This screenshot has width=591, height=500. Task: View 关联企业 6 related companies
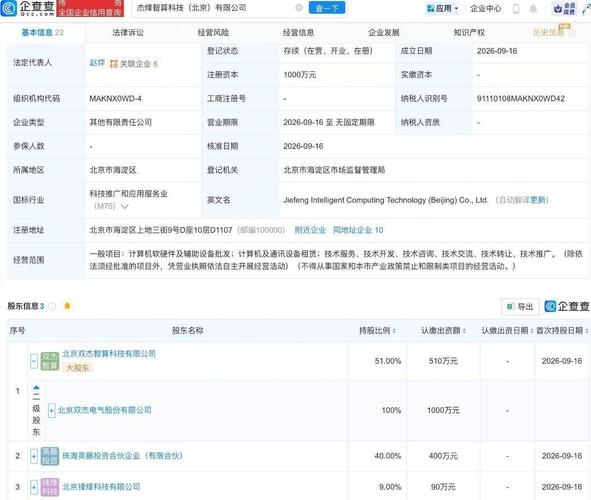(134, 64)
